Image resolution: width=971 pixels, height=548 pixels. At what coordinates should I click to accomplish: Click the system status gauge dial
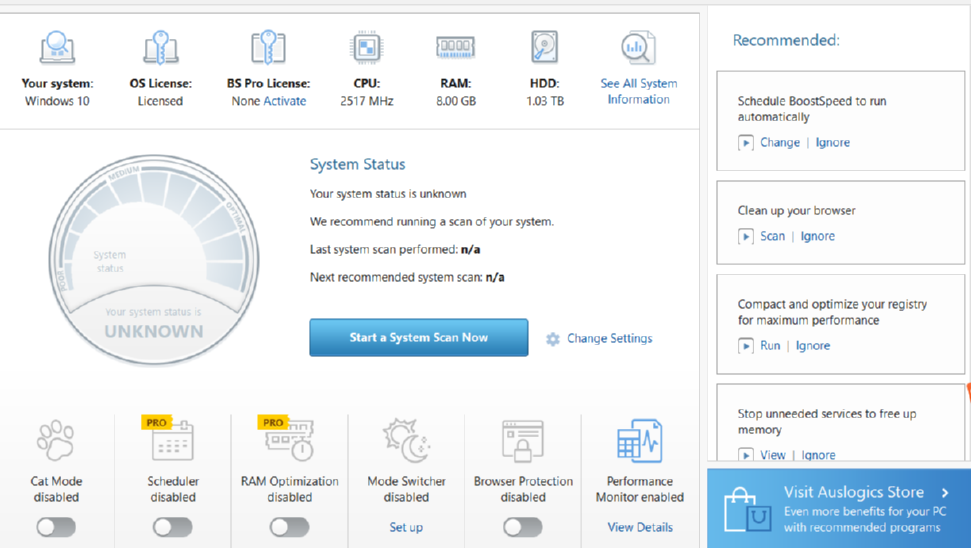154,260
